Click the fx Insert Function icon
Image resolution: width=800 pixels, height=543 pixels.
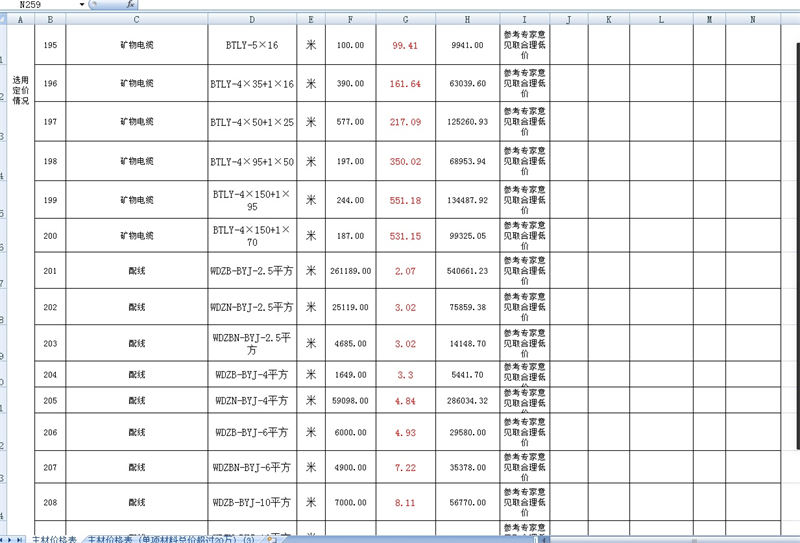coord(129,5)
